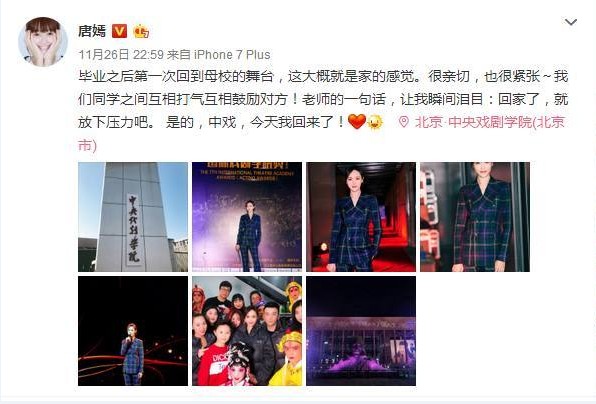
Task: Click the 11月26日 22:59 timestamp
Action: click(121, 55)
